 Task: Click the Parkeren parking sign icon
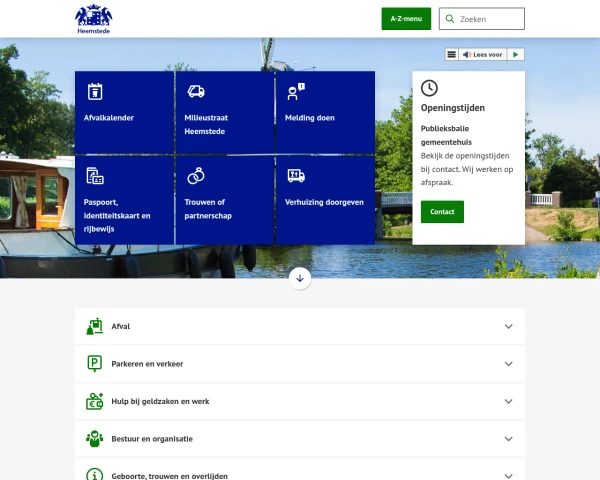click(95, 364)
